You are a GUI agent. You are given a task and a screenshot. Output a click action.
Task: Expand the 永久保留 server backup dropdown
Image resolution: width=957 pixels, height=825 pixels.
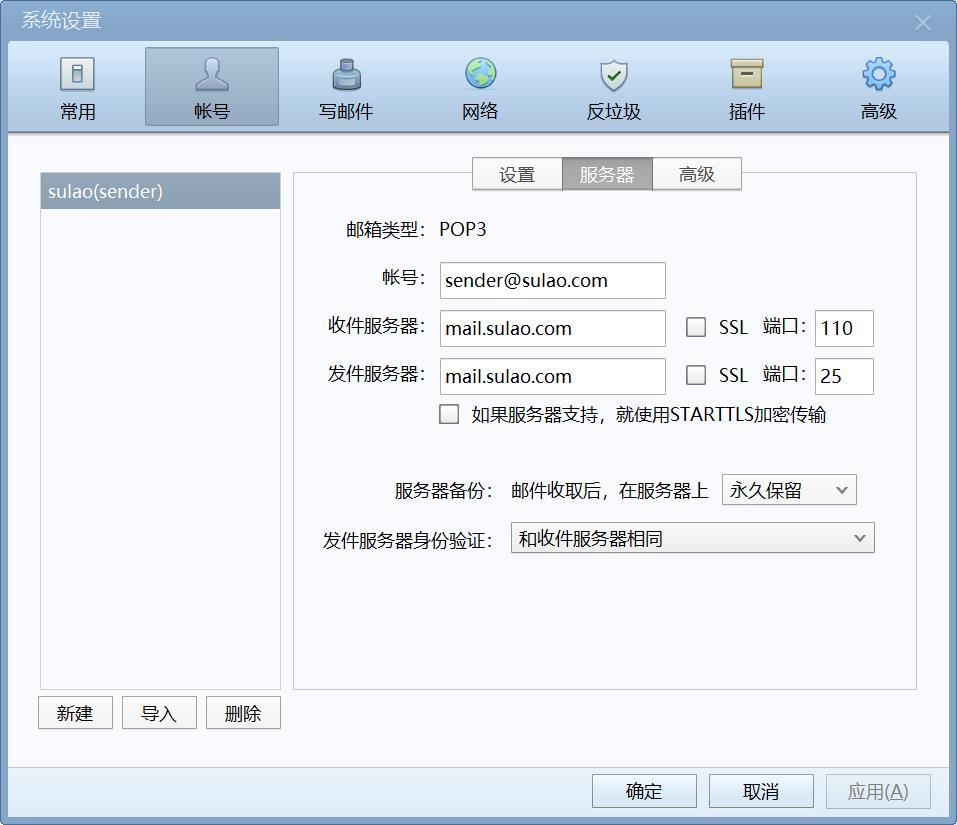pos(789,490)
